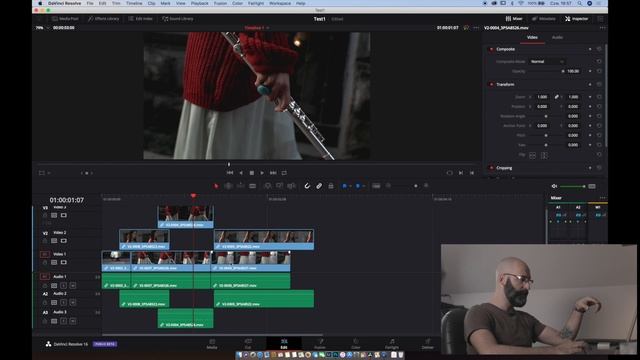
Task: Mute audio with monitor speaker icon
Action: [x=554, y=186]
